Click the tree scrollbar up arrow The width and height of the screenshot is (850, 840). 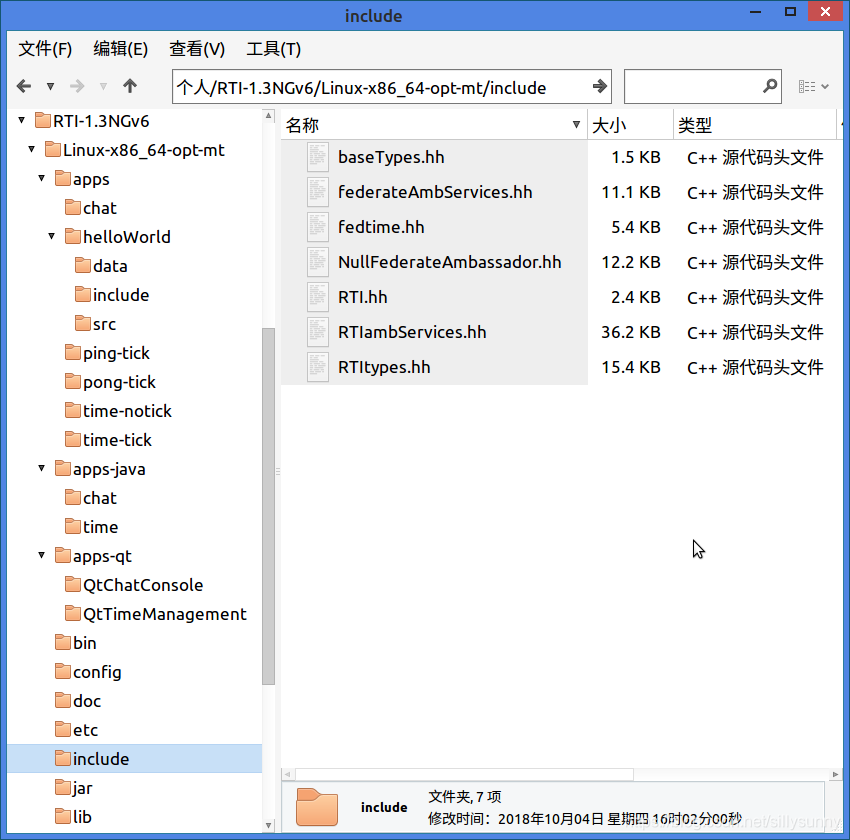click(268, 116)
